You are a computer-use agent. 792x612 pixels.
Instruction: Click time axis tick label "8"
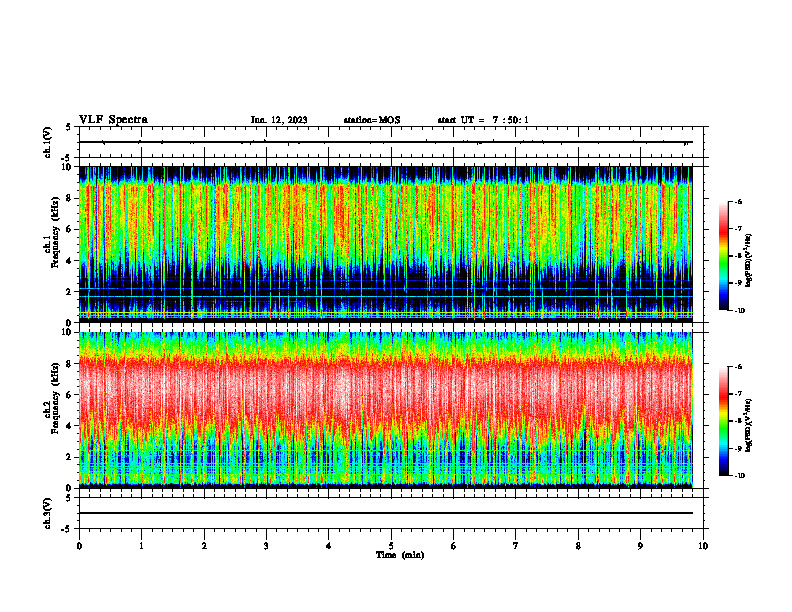click(578, 546)
